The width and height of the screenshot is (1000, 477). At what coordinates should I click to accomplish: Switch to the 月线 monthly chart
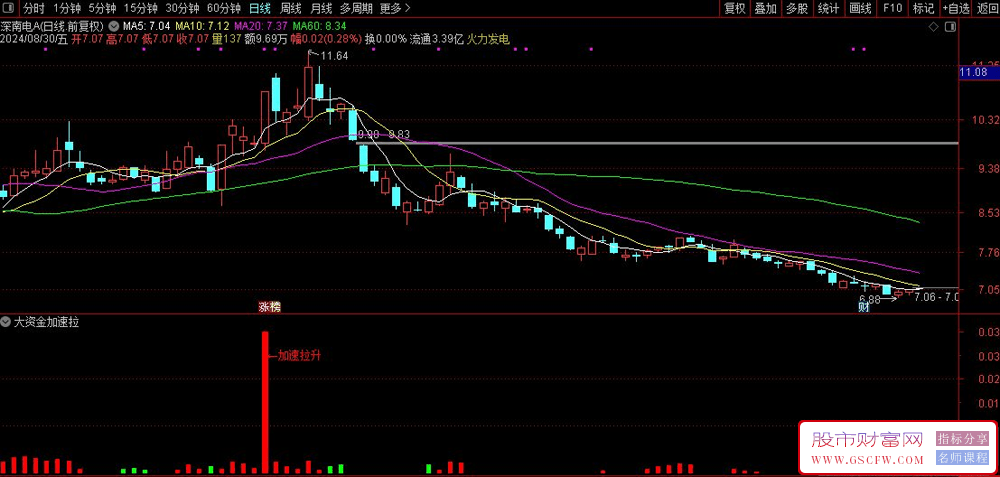[x=321, y=8]
